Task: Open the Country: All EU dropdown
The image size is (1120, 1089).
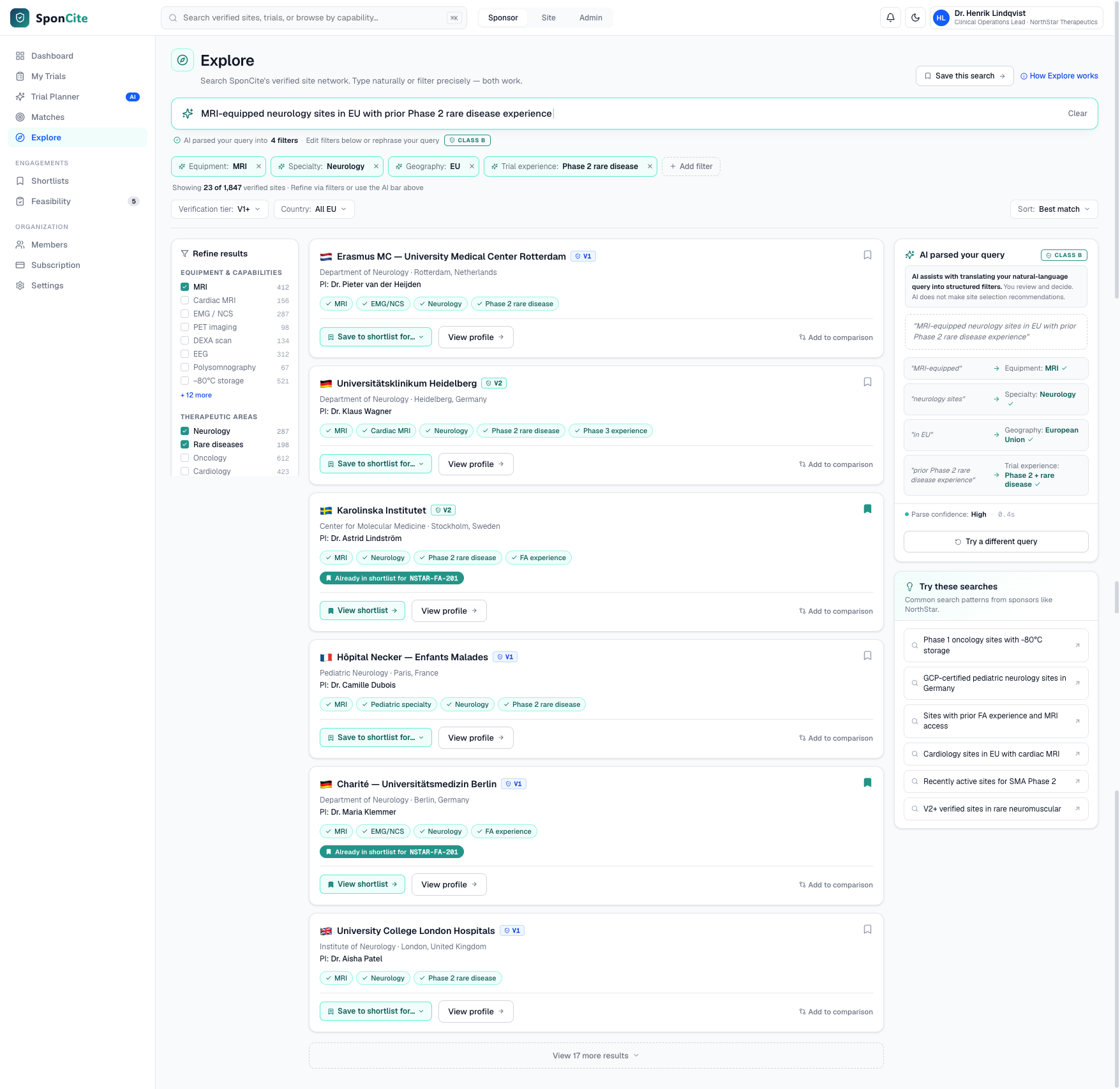Action: tap(314, 209)
